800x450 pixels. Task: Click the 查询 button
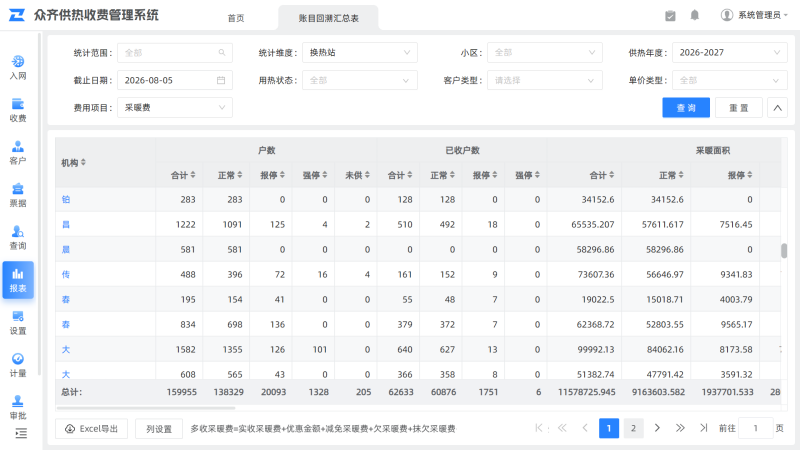click(x=686, y=108)
